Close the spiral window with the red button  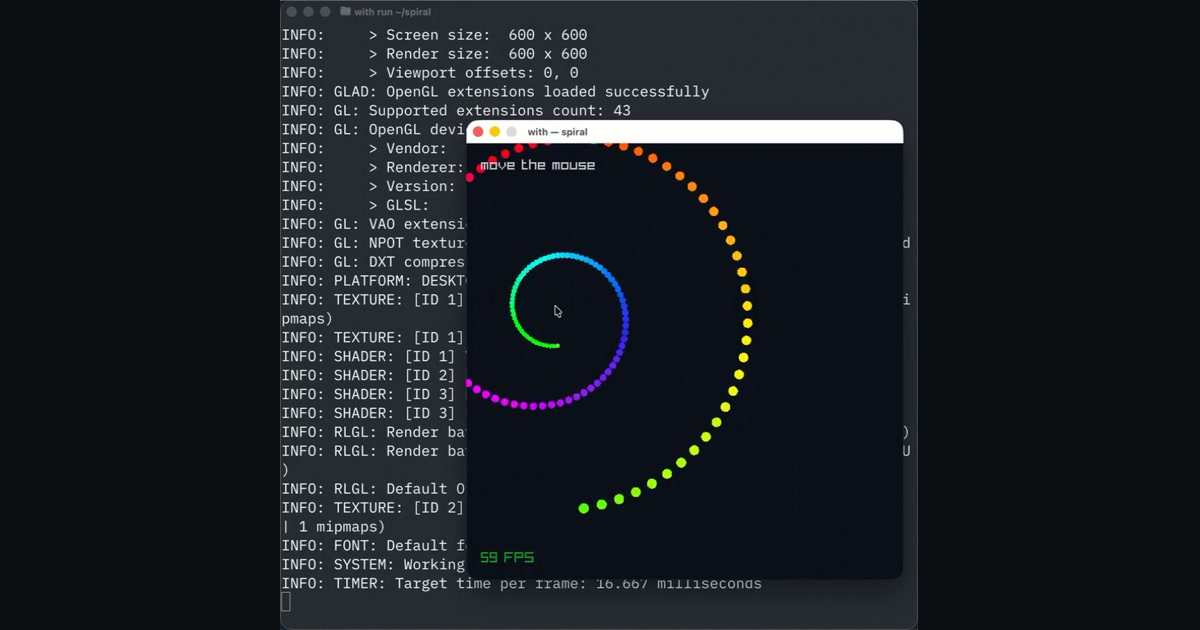coord(478,132)
